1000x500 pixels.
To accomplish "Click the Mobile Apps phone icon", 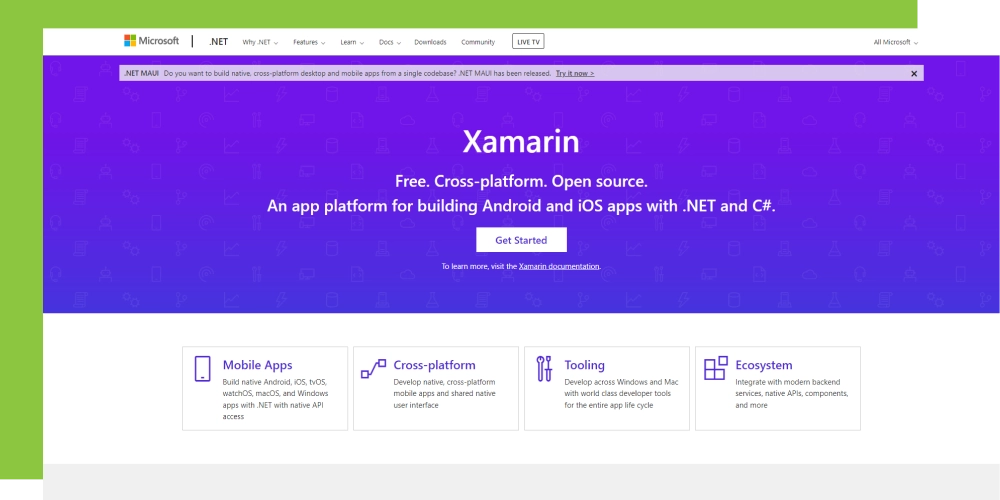I will click(202, 369).
